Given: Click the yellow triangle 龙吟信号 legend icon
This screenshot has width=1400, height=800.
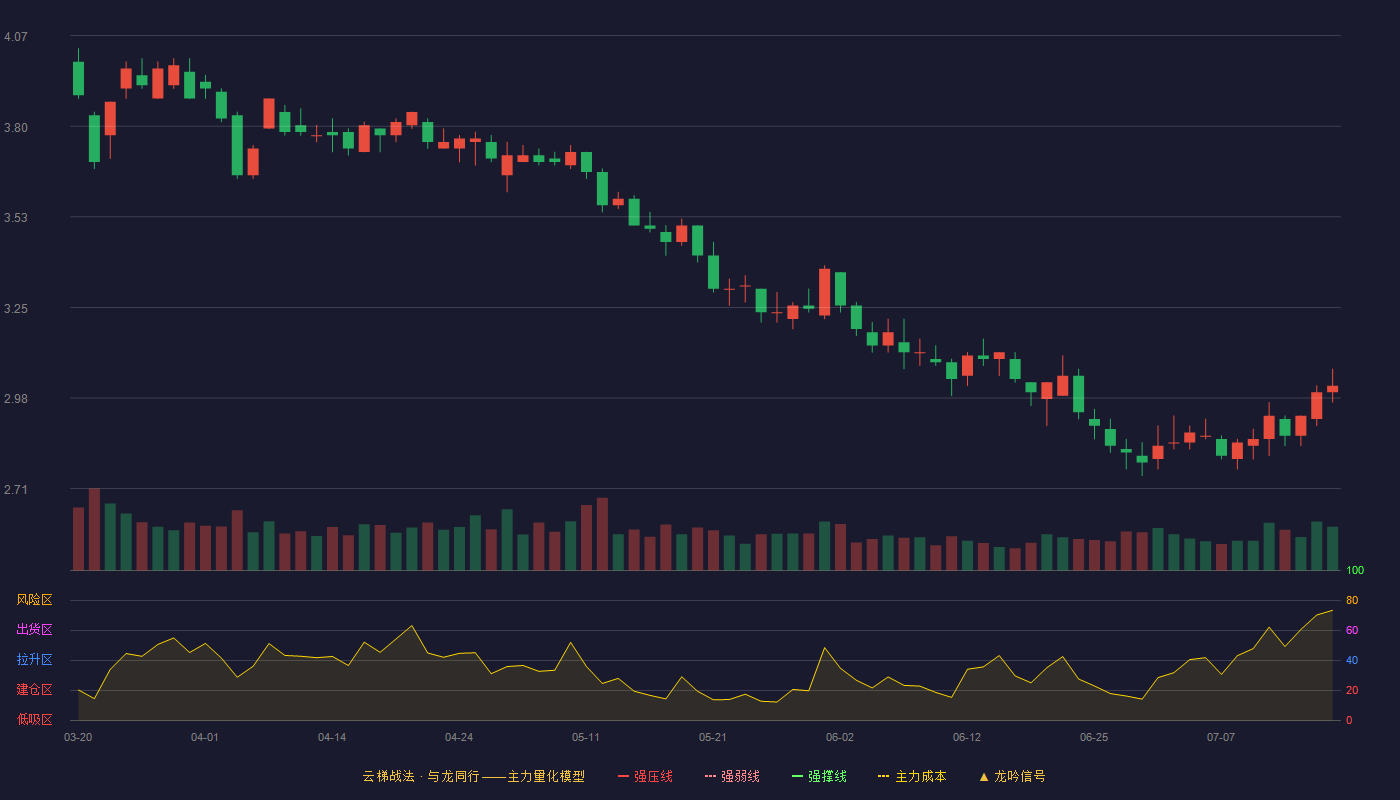Looking at the screenshot, I should [x=984, y=776].
